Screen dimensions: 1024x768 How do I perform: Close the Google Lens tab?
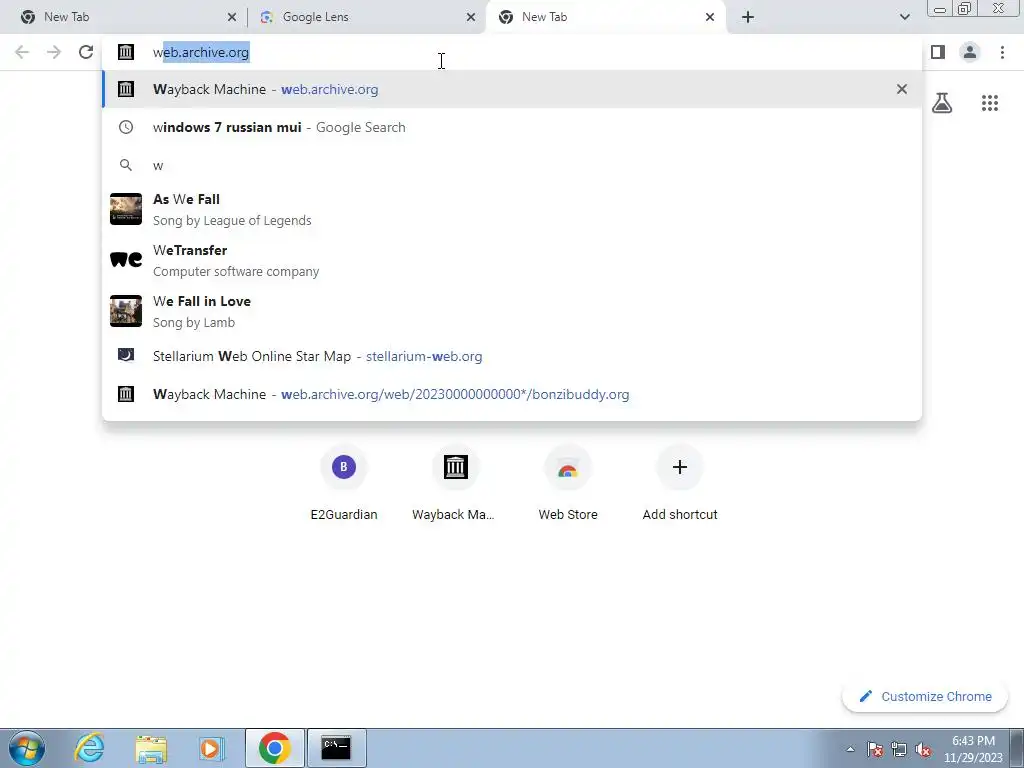(471, 17)
